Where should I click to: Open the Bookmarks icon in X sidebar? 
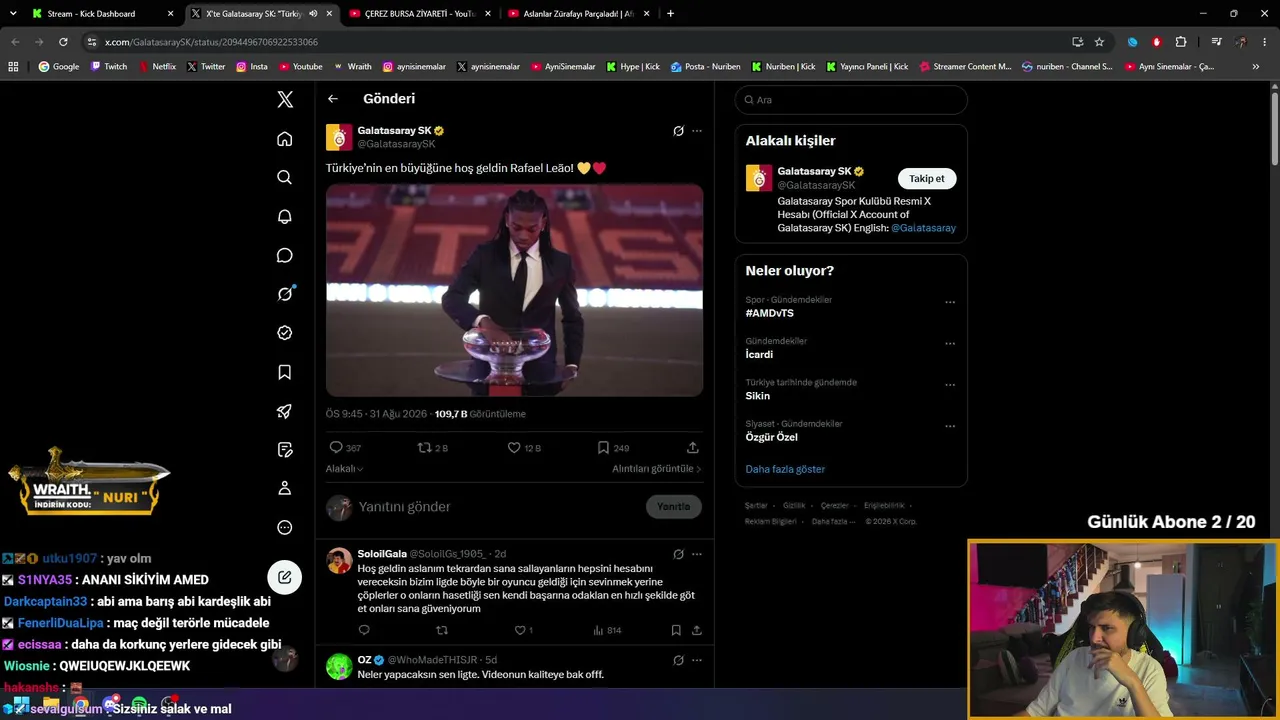tap(285, 372)
